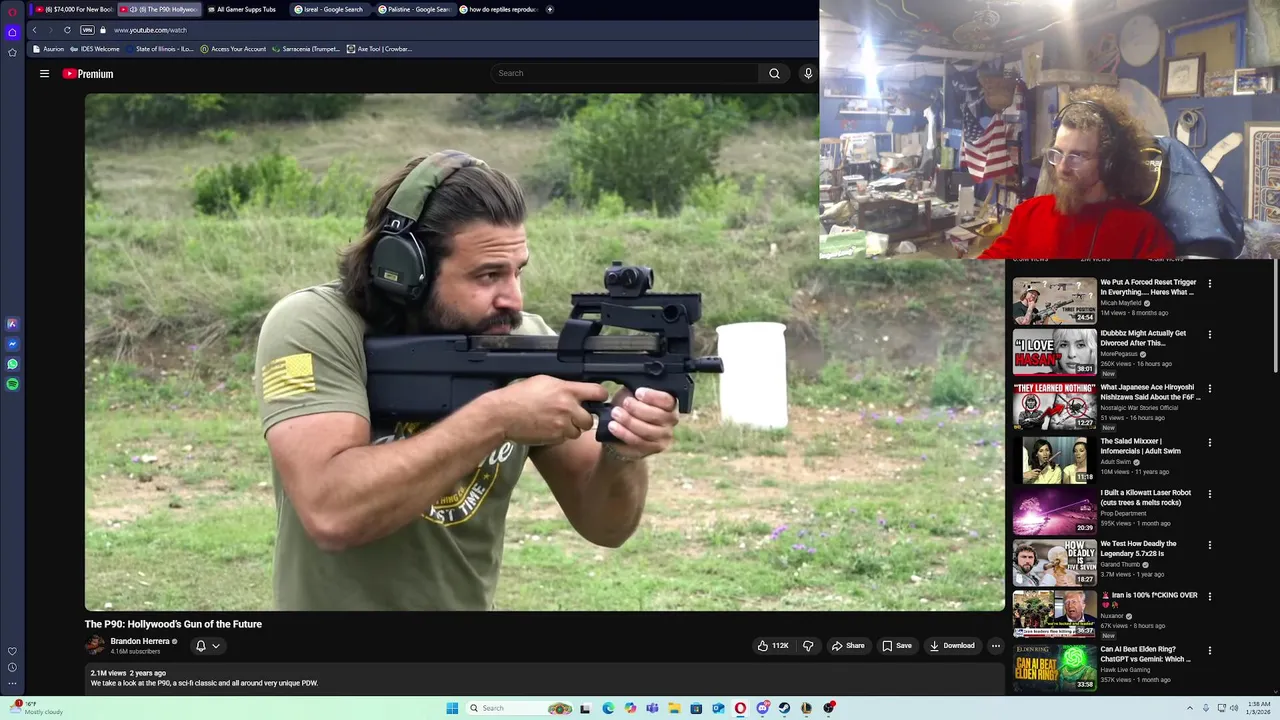Open options for Salad Mixxxer video
The image size is (1280, 720).
coord(1210,442)
